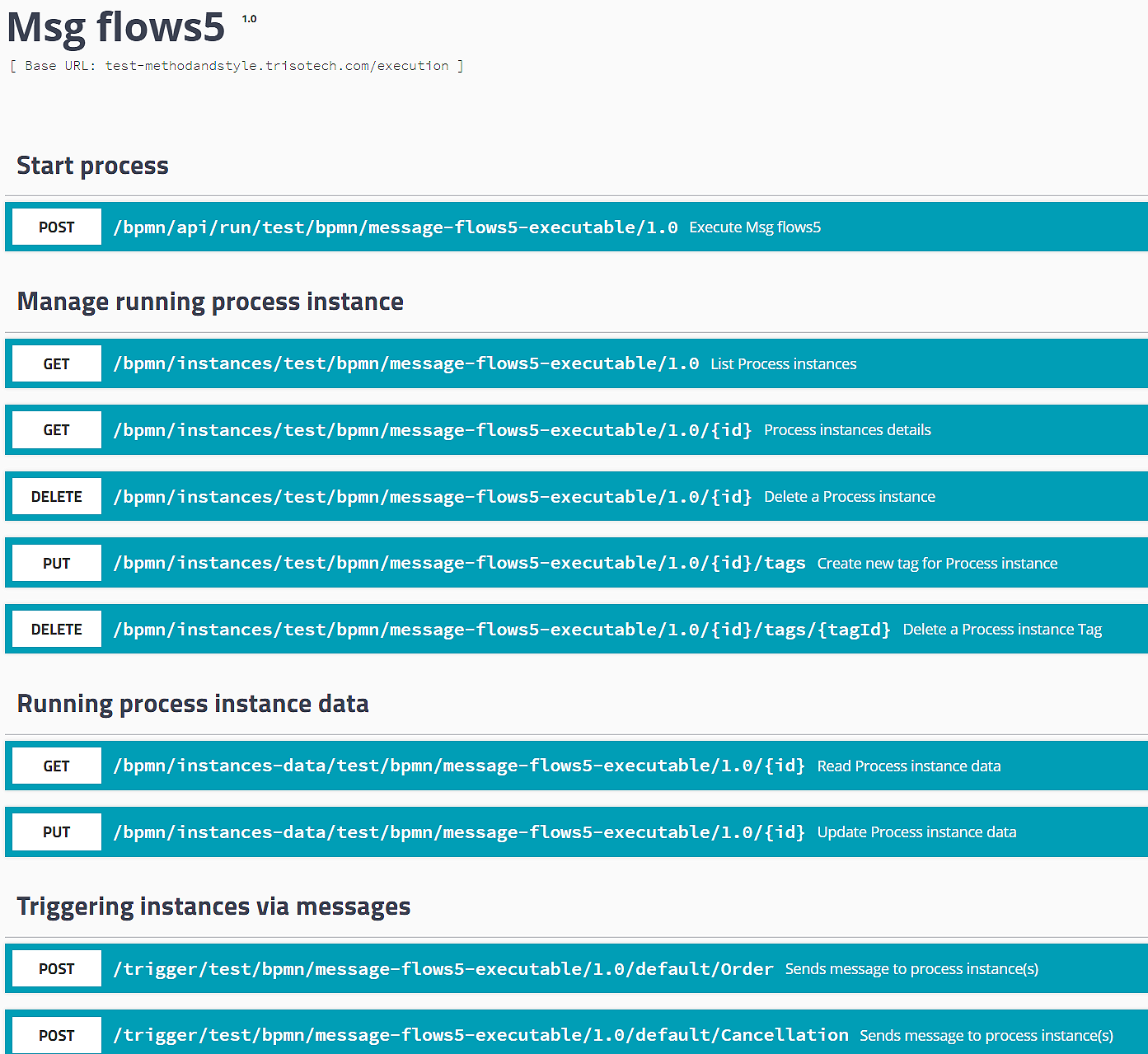Click DELETE badge for Delete a Process instance
The width and height of the screenshot is (1148, 1054).
(x=57, y=497)
